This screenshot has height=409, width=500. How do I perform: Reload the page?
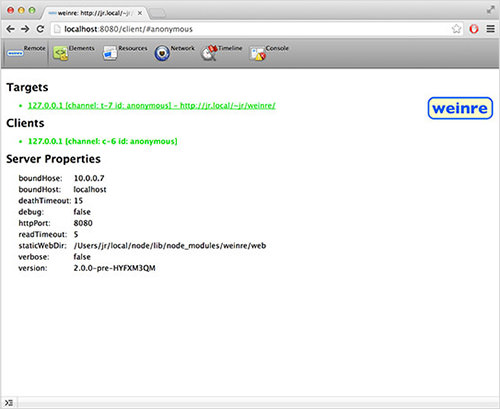(x=40, y=29)
